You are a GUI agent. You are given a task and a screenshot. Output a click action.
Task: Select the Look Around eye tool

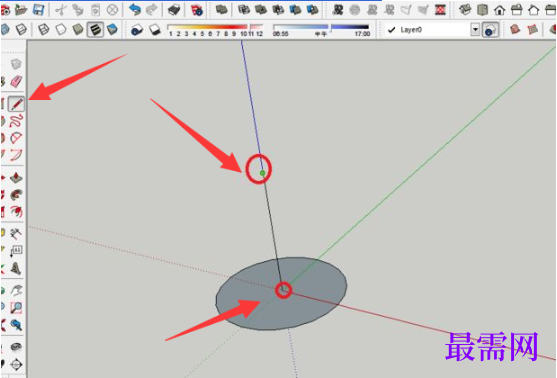pos(16,347)
